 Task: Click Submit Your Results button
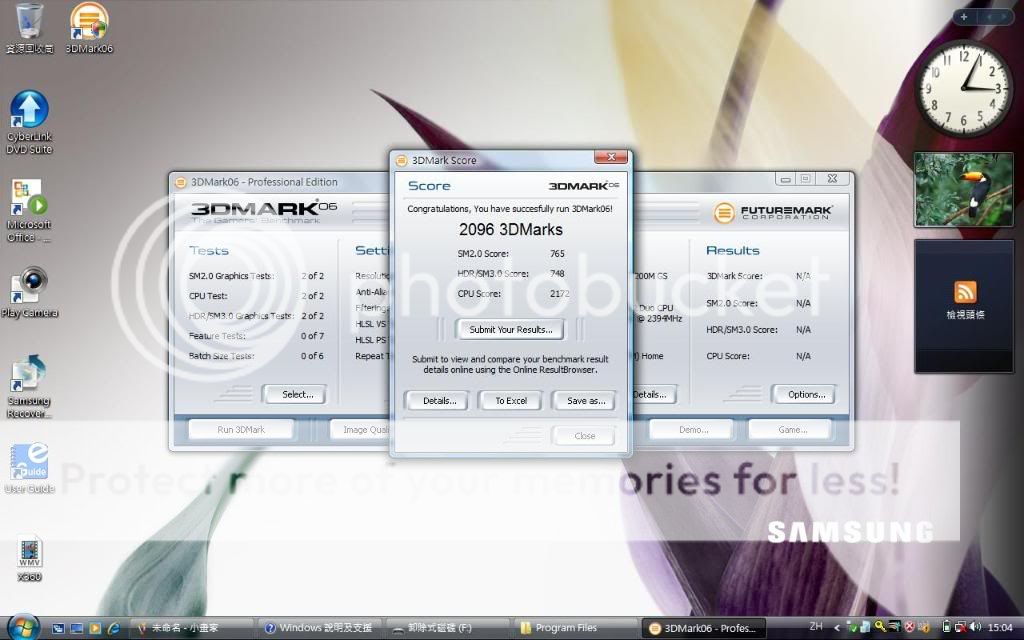(511, 330)
